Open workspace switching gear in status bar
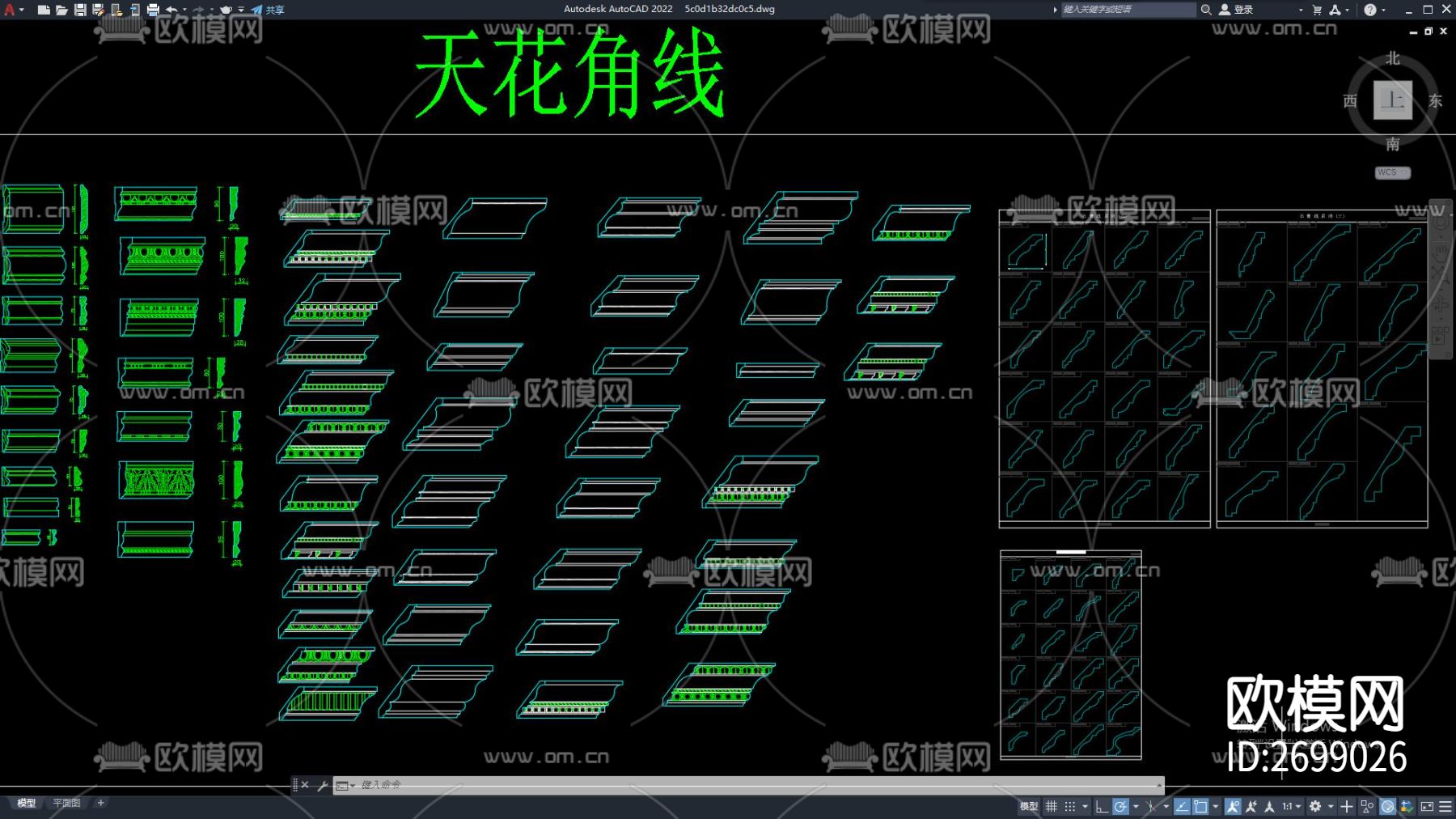Image resolution: width=1456 pixels, height=819 pixels. click(x=1315, y=806)
